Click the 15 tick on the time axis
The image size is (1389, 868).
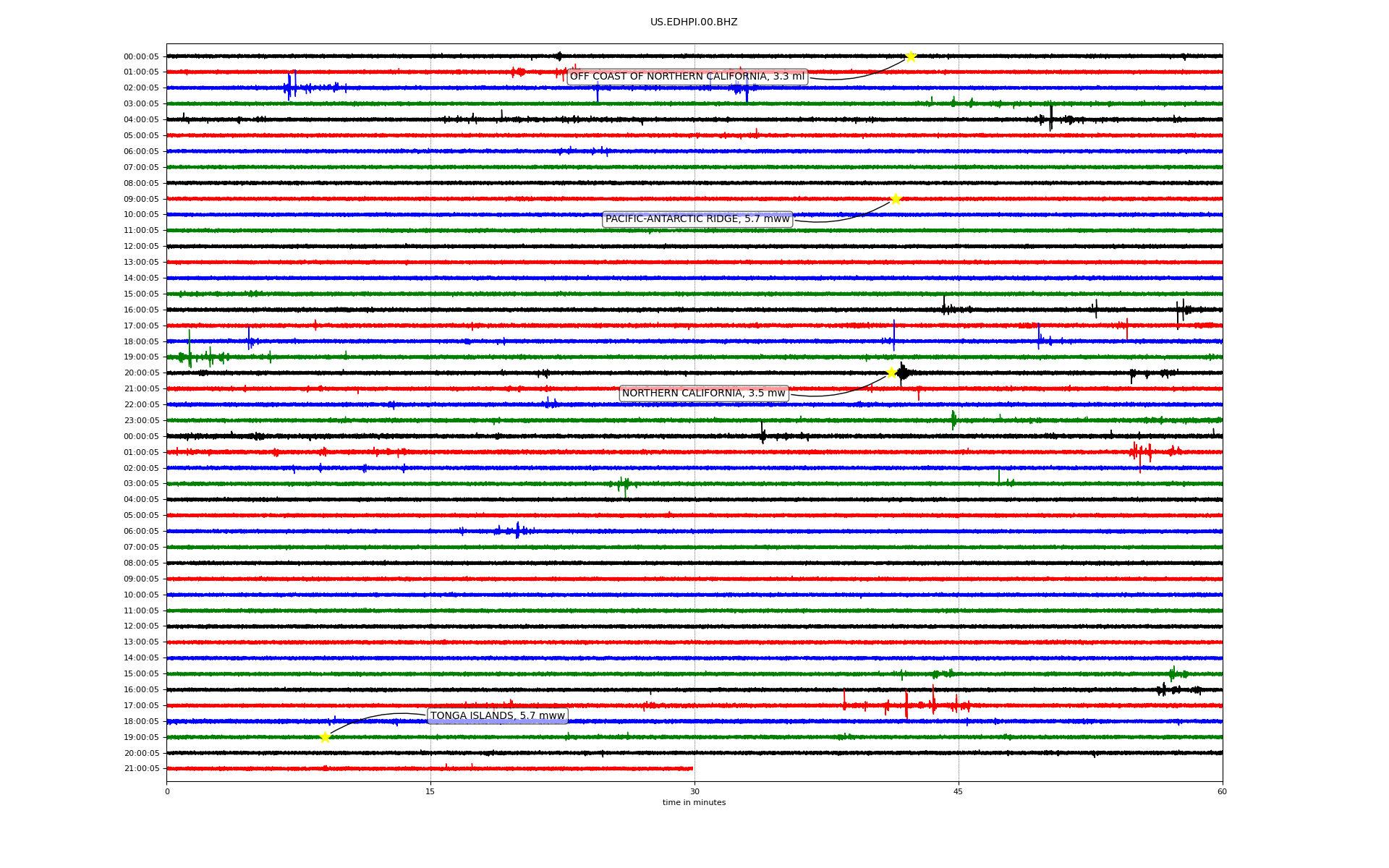coord(430,791)
